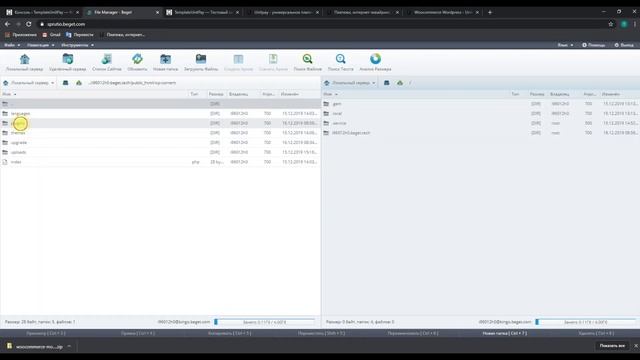The height and width of the screenshot is (360, 640).
Task: Click the Новая папка Ctrl+7 footer button
Action: tap(504, 333)
